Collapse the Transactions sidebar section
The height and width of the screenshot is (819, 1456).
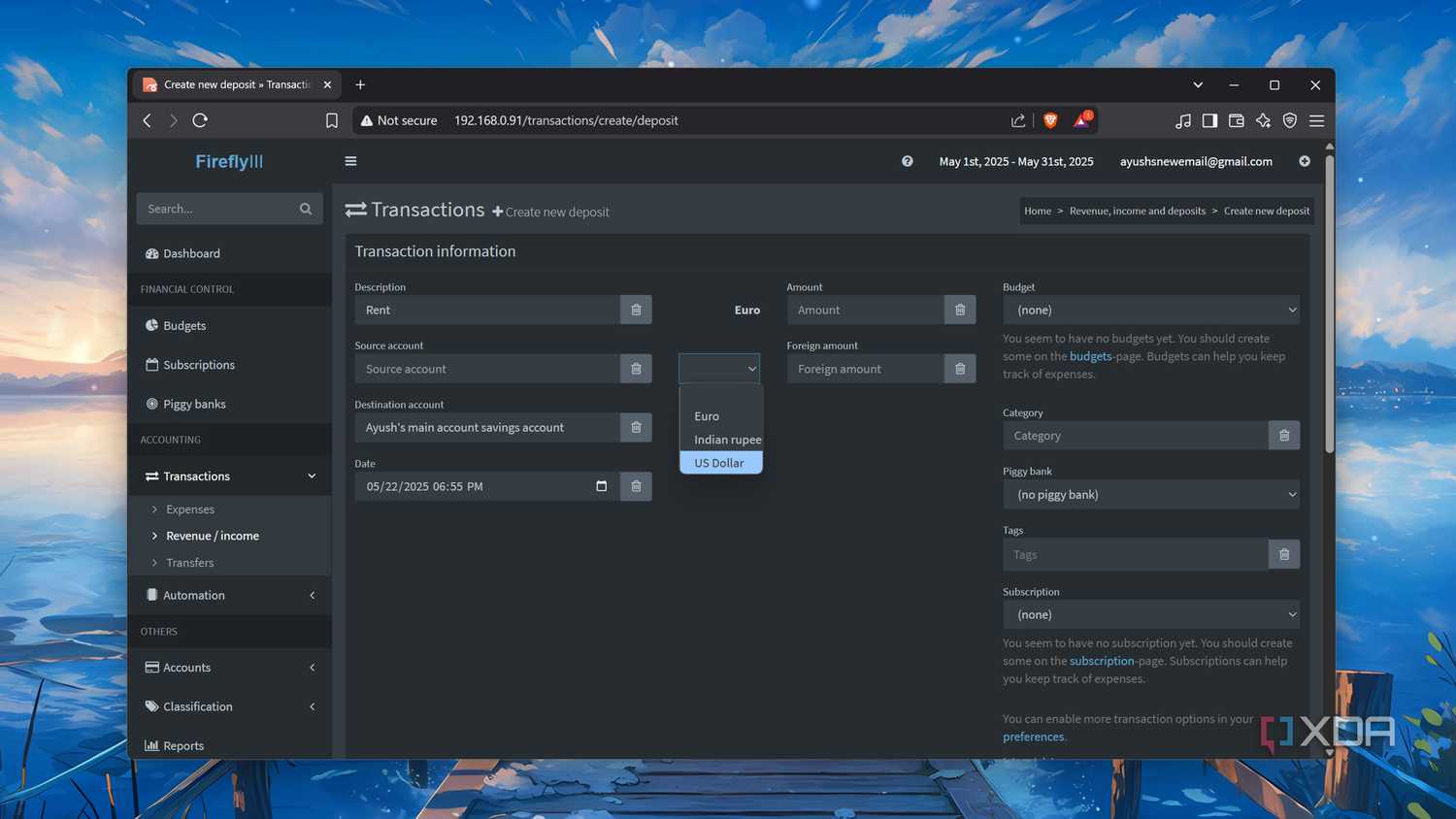pos(312,476)
